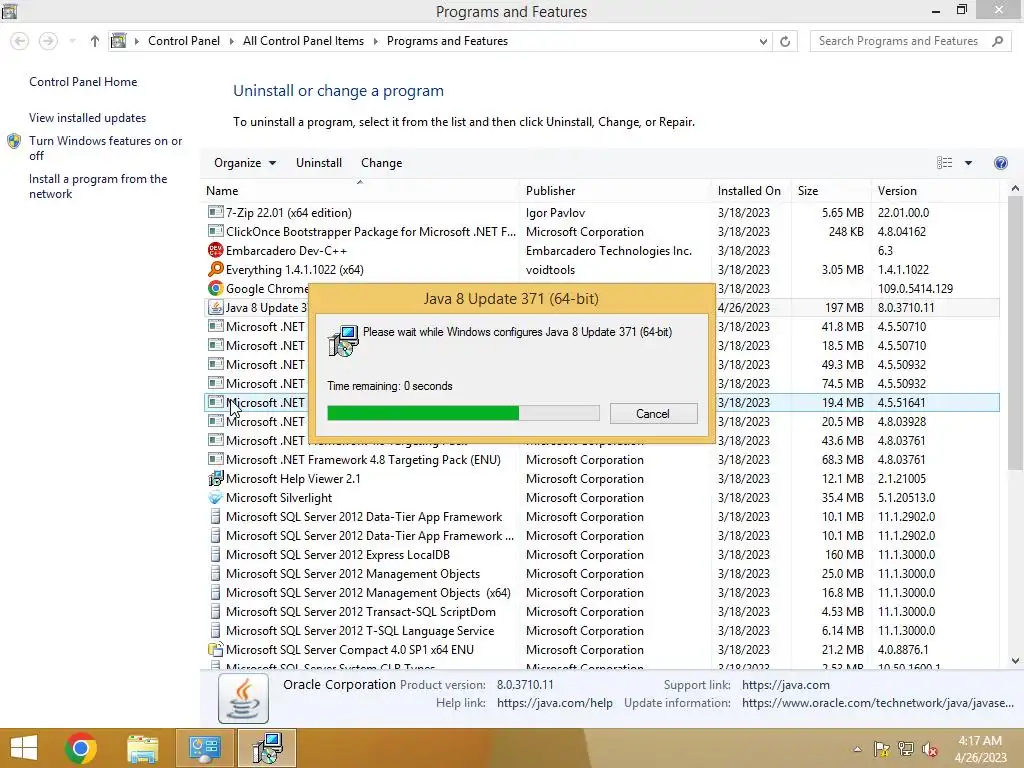
Task: Open the https://java.com support link
Action: [786, 684]
